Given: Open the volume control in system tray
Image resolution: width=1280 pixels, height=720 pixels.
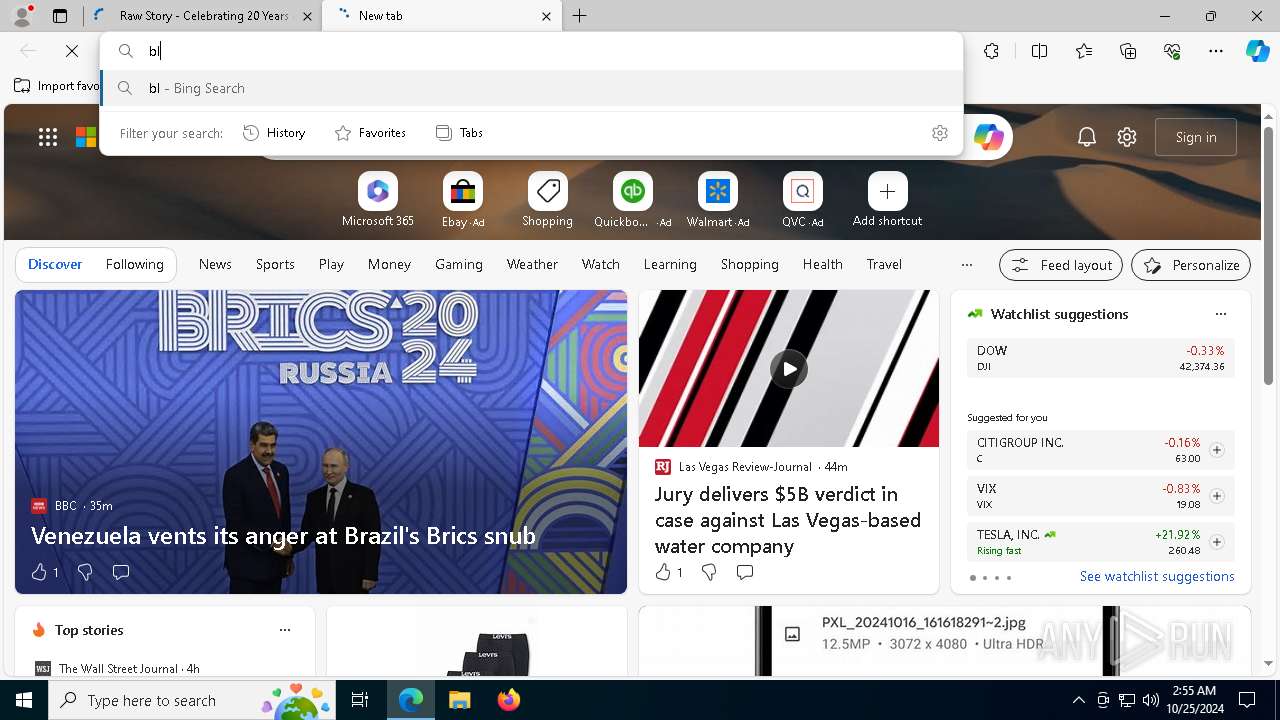Looking at the screenshot, I should coord(1150,700).
